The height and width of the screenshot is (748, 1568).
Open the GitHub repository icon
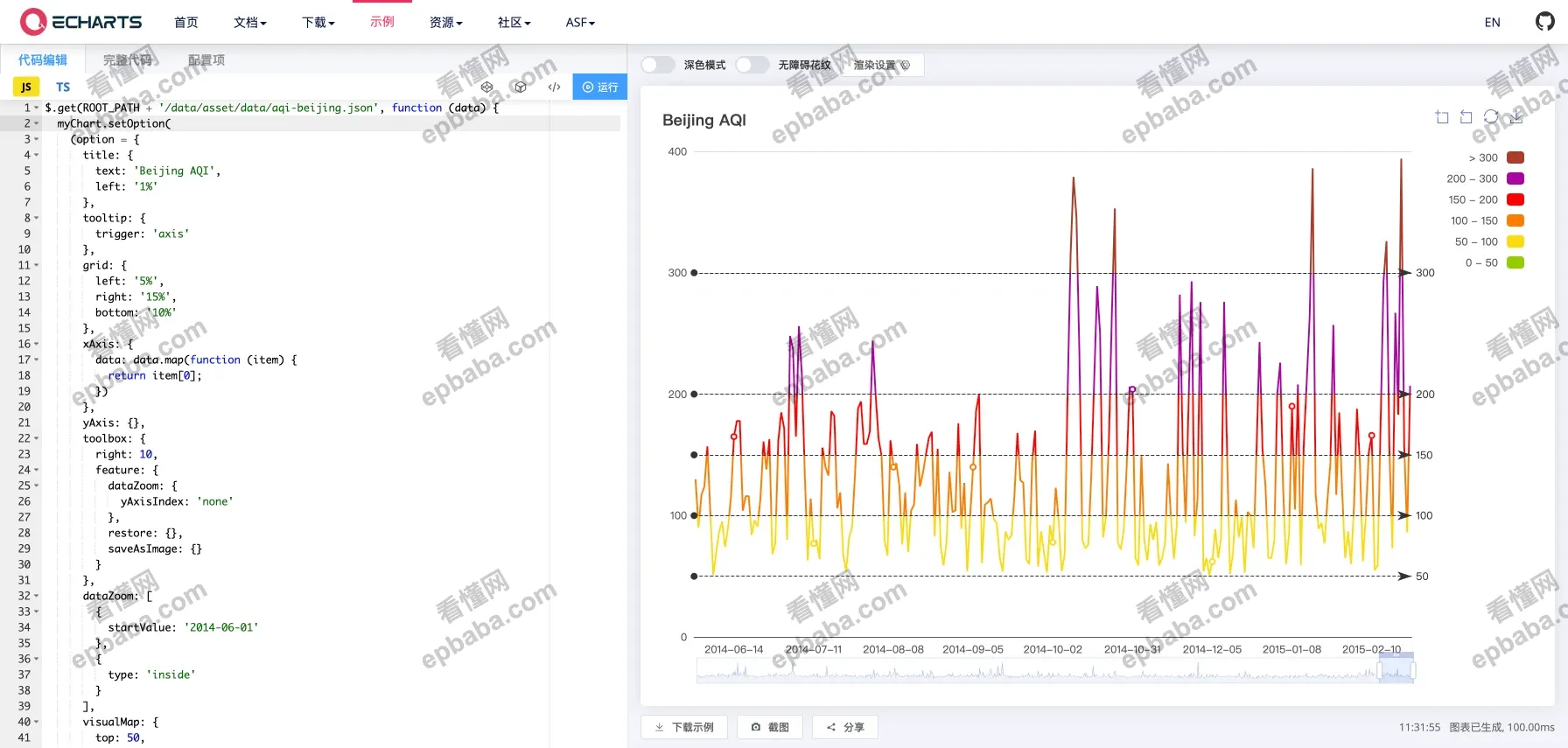[1545, 22]
